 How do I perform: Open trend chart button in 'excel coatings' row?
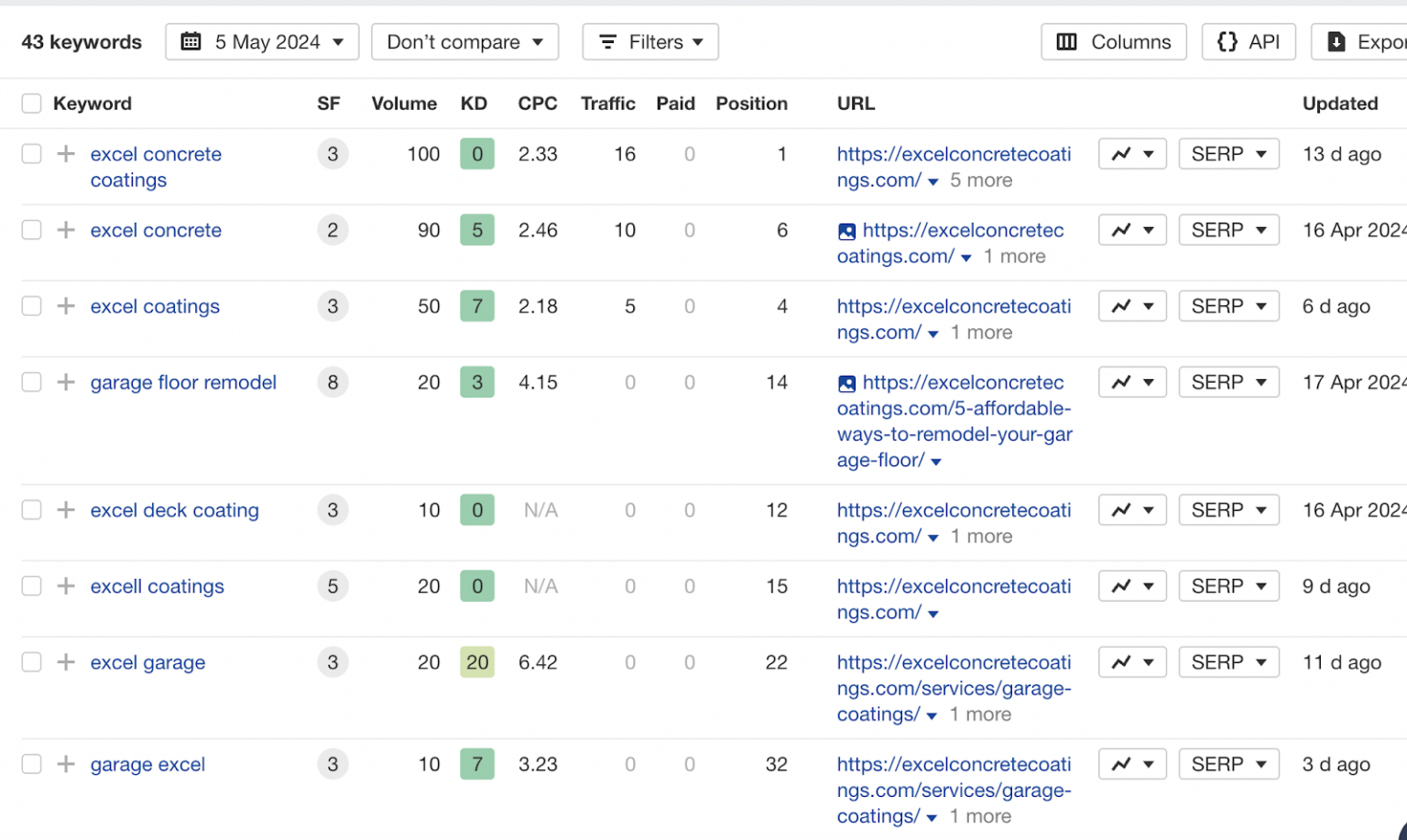pyautogui.click(x=1131, y=306)
